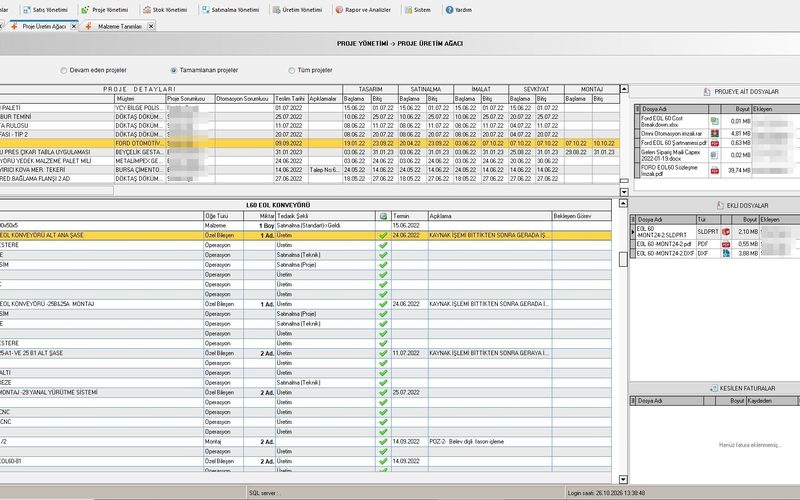Click the Word icon for Gelen Sipariş Maili Capex docx

(714, 155)
